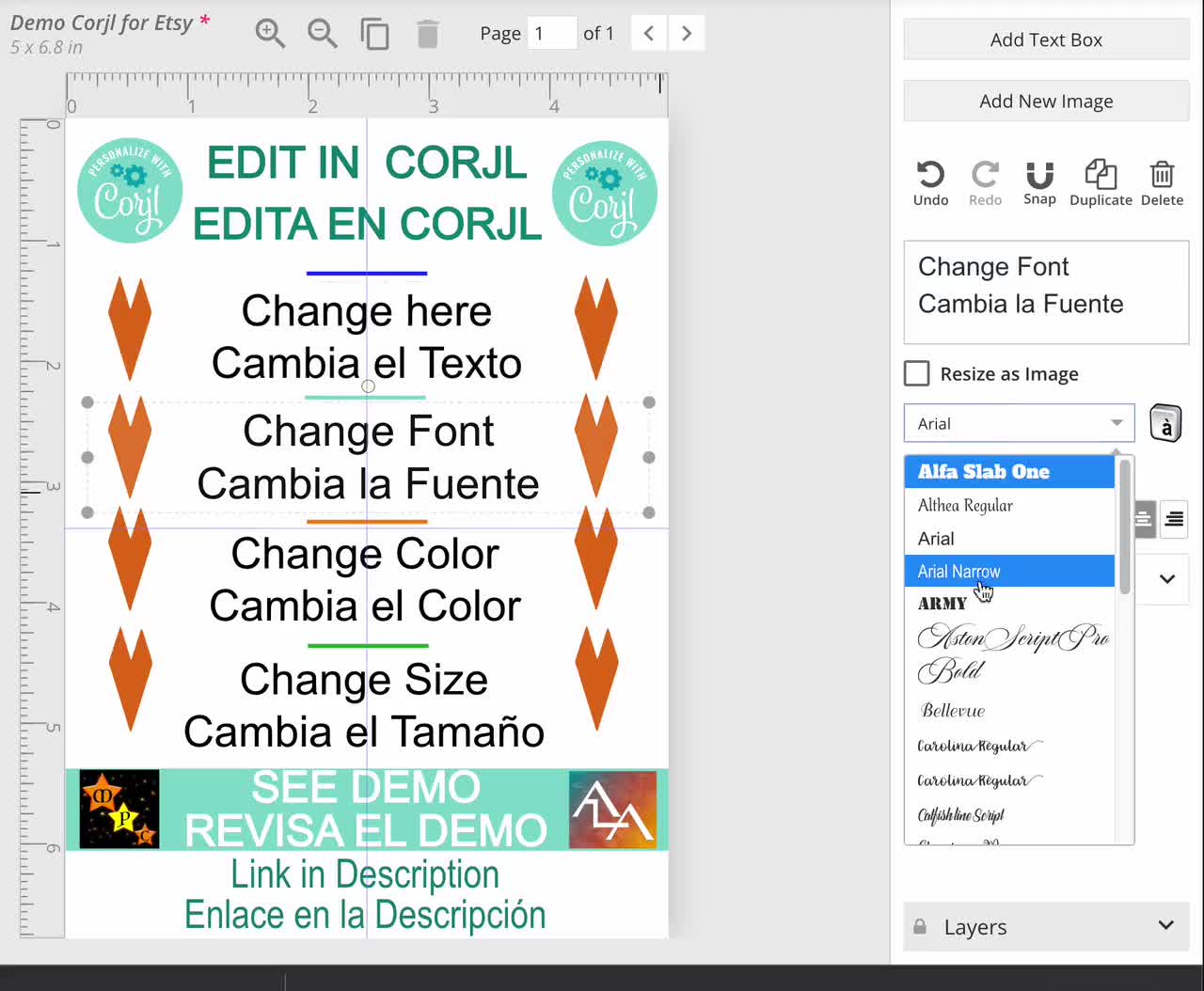Delete the selected element from the right panel
Screen dimensions: 1204x991
point(1162,182)
